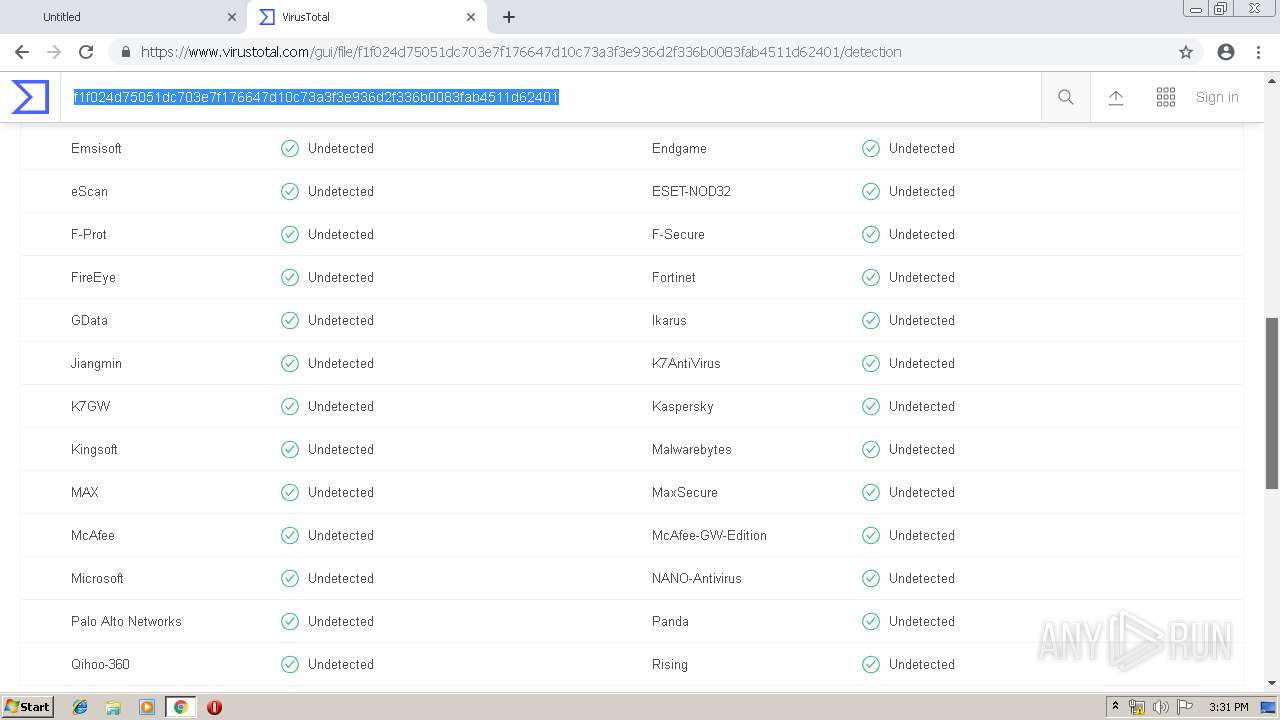The height and width of the screenshot is (720, 1280).
Task: Click the Malwarebytes engine name
Action: 692,449
